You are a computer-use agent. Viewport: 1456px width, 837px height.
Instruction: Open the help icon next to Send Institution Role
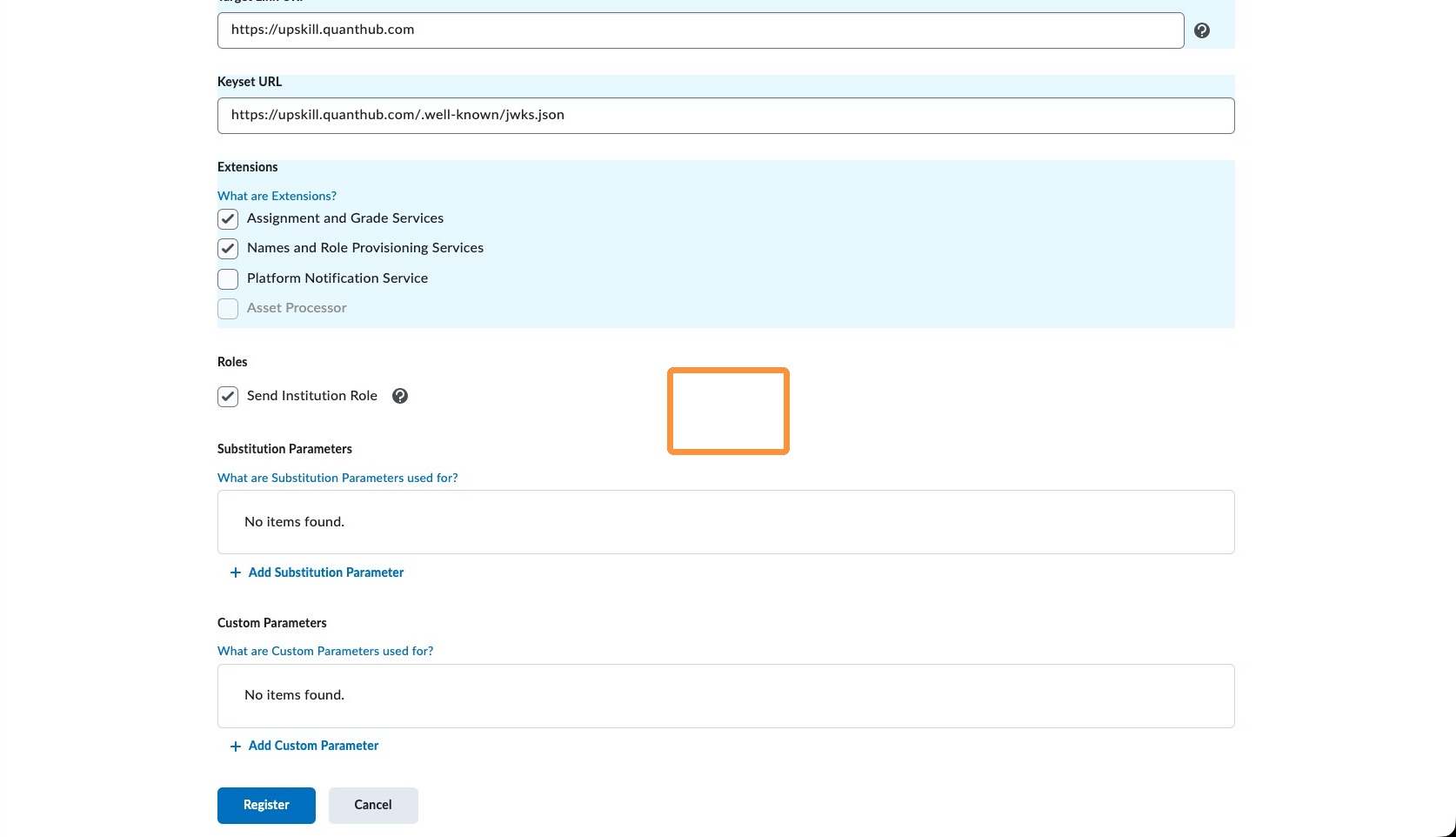tap(400, 396)
